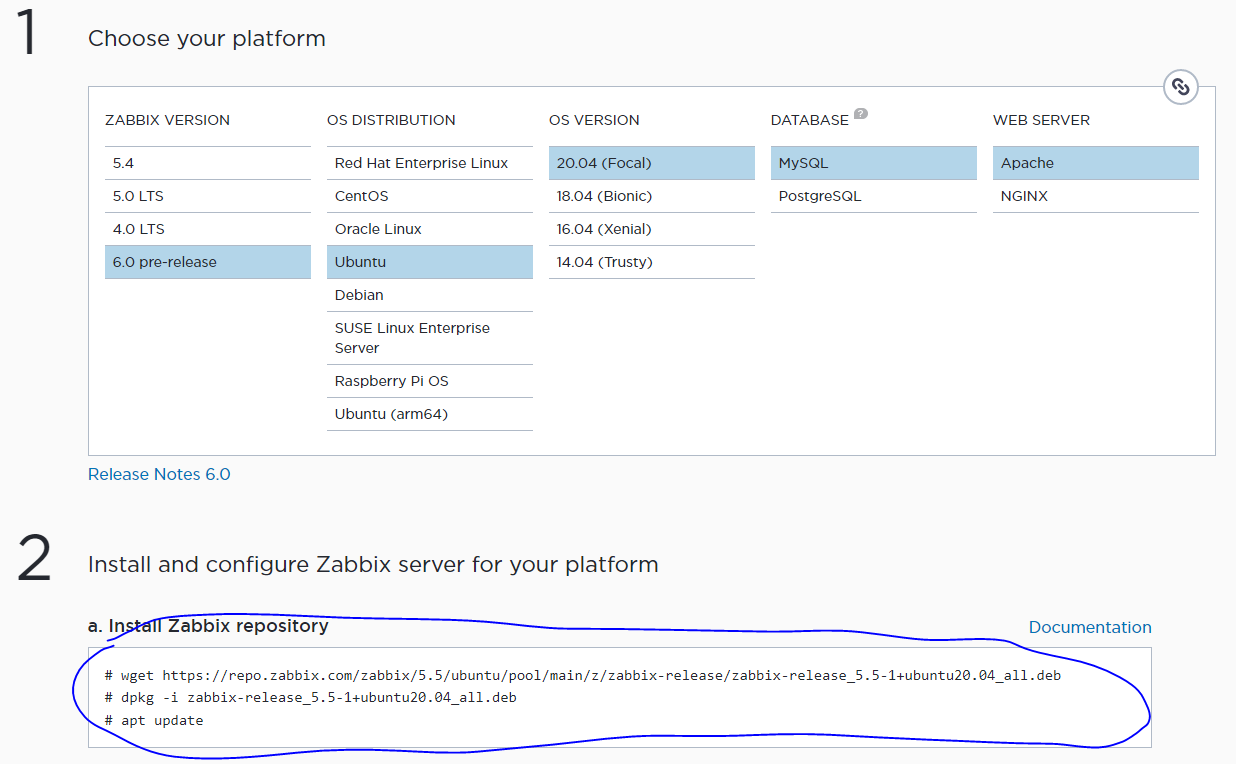Choose Red Hat Enterprise Linux distribution
1236x764 pixels.
pyautogui.click(x=429, y=163)
